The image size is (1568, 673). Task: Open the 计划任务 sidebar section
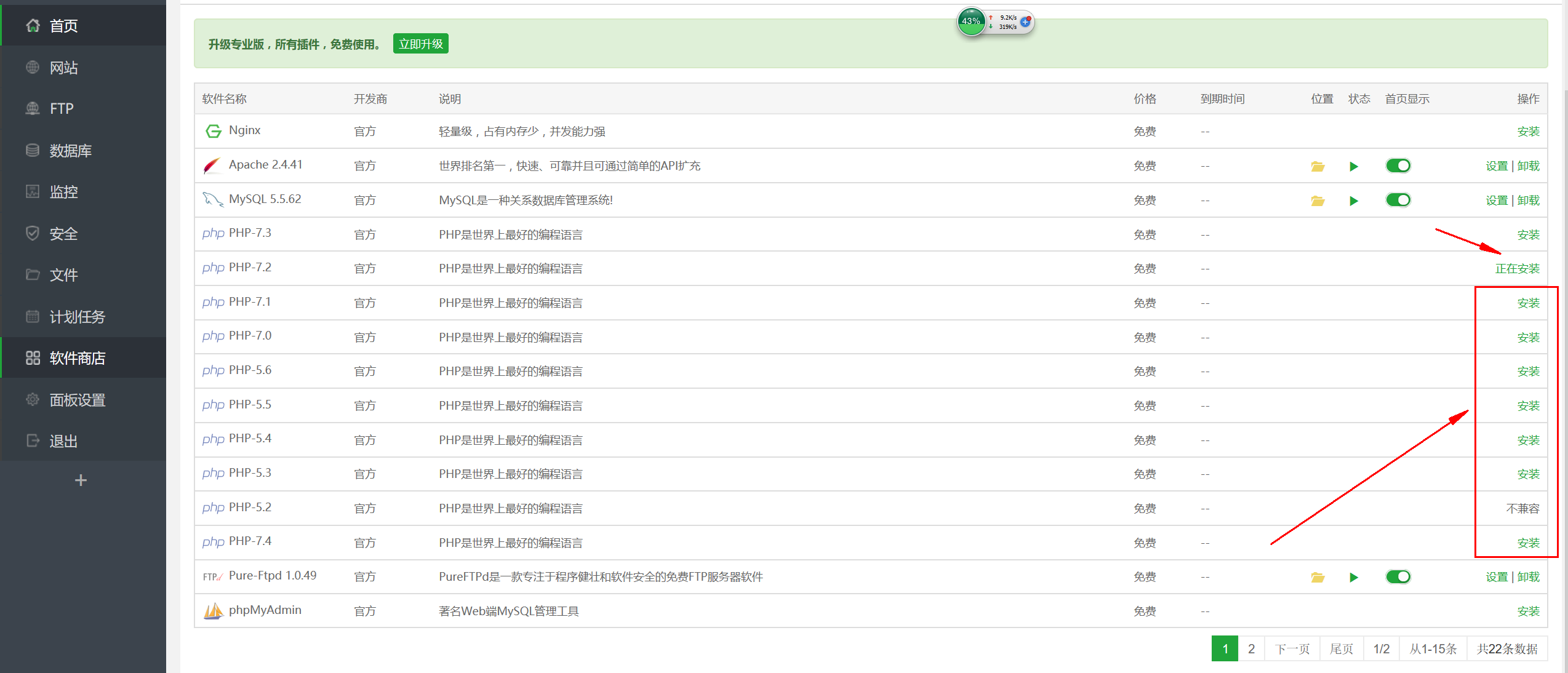pos(83,316)
